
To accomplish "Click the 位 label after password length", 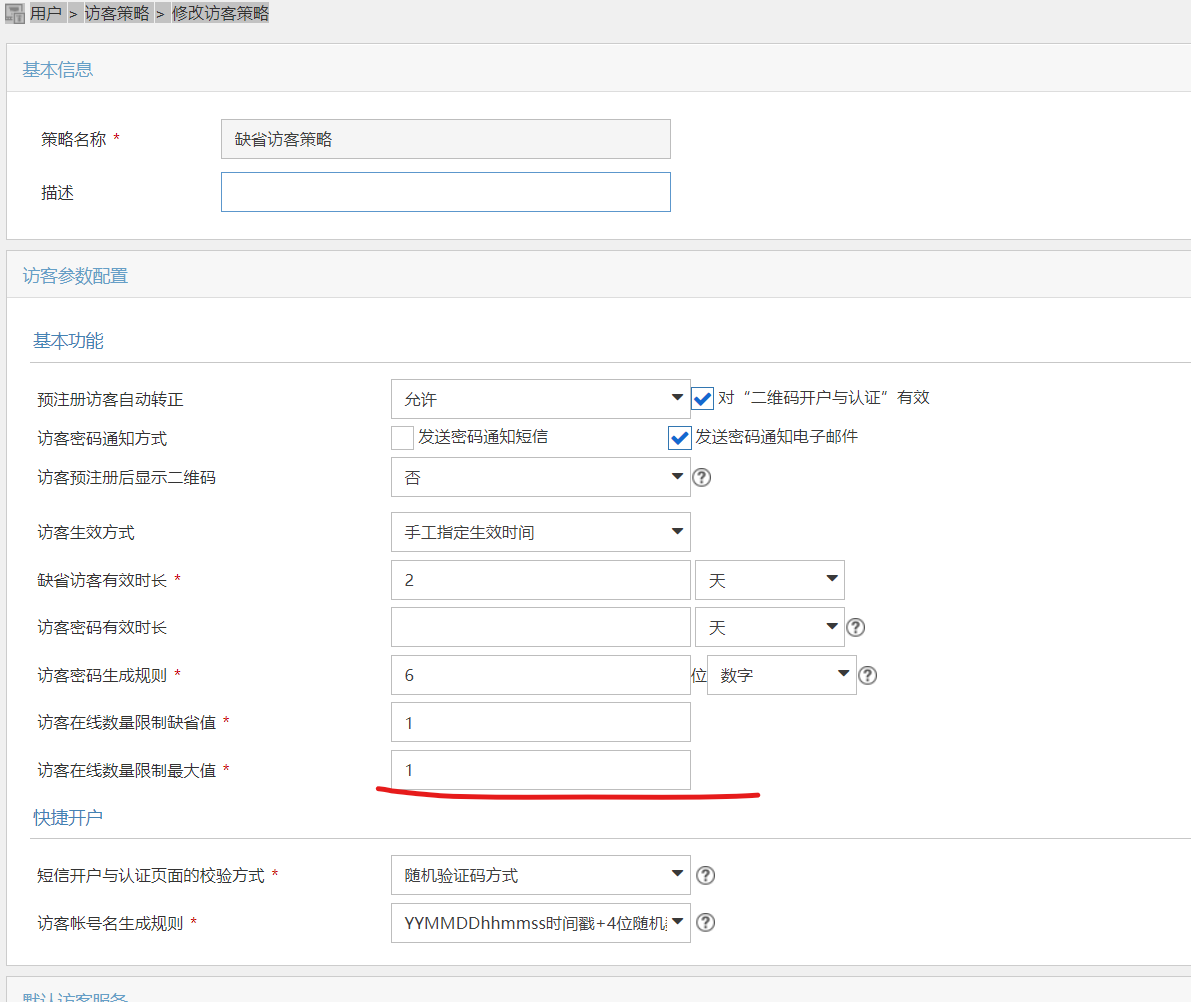I will tap(699, 675).
